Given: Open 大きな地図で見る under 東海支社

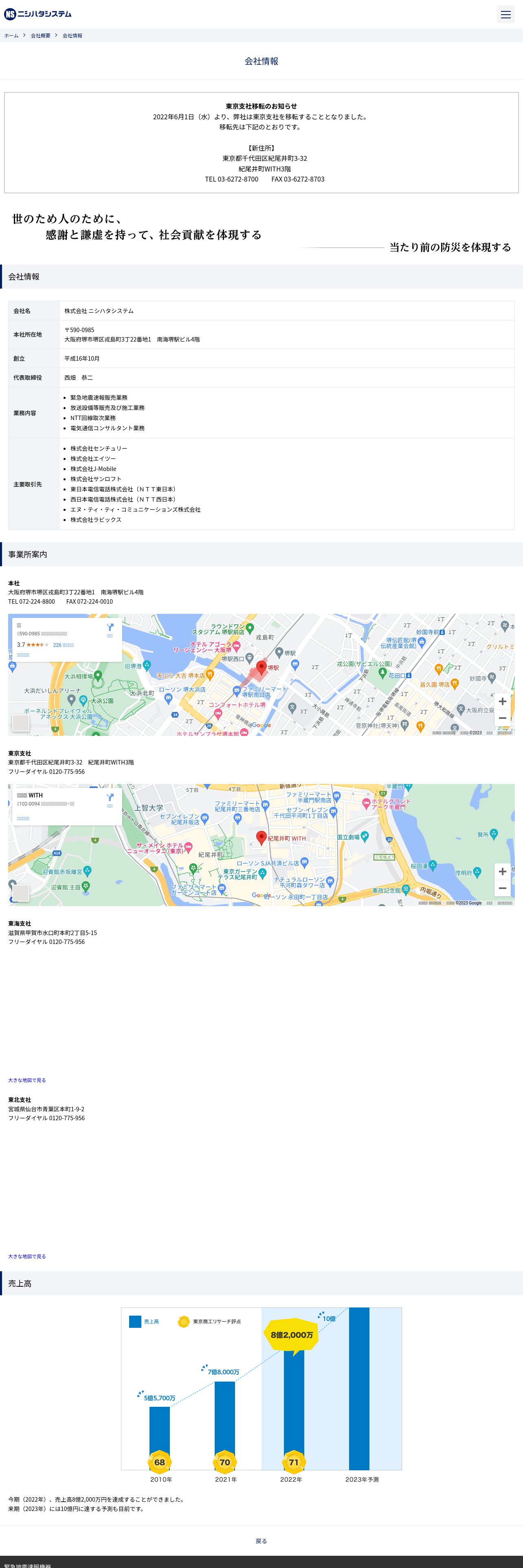Looking at the screenshot, I should (x=27, y=1080).
